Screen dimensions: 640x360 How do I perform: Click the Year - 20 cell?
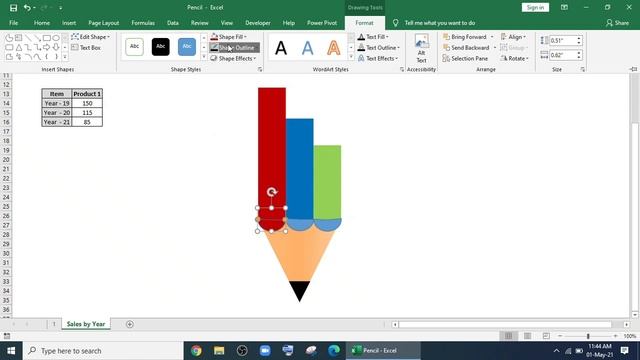(x=57, y=113)
